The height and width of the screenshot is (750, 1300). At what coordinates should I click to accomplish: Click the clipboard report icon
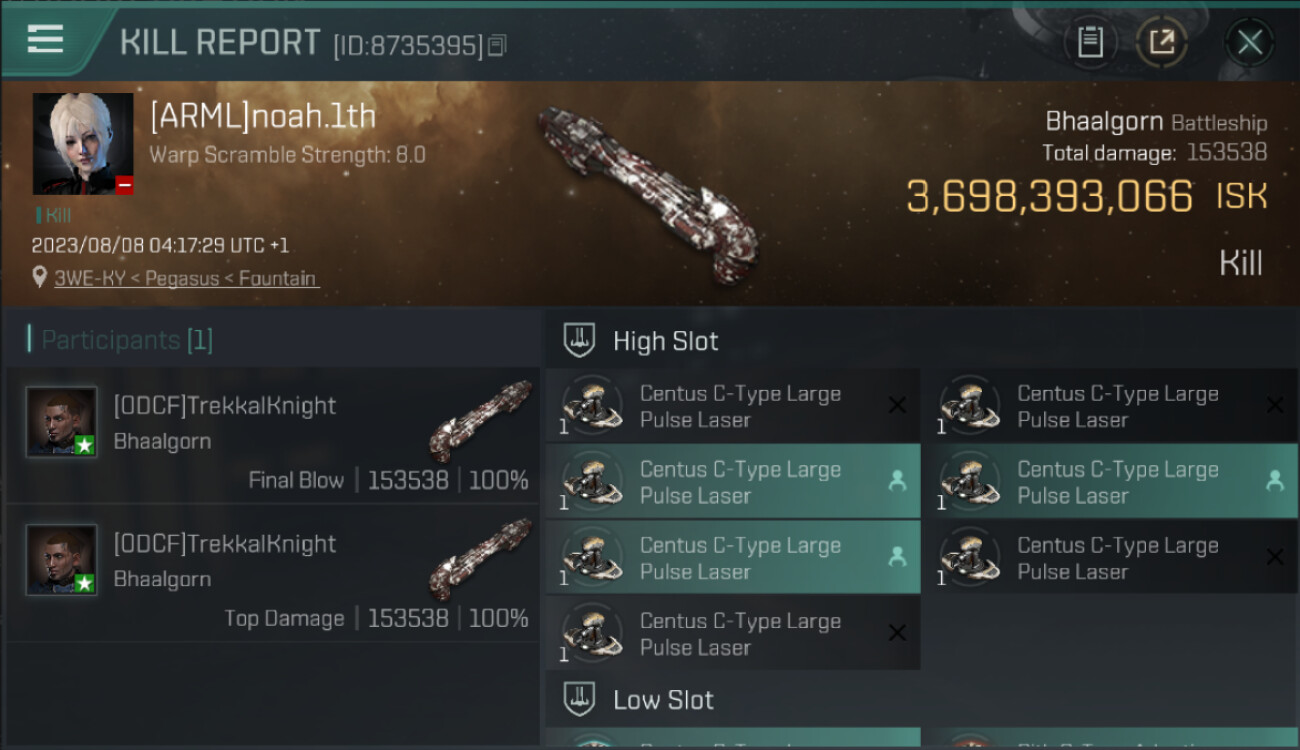pos(1090,42)
